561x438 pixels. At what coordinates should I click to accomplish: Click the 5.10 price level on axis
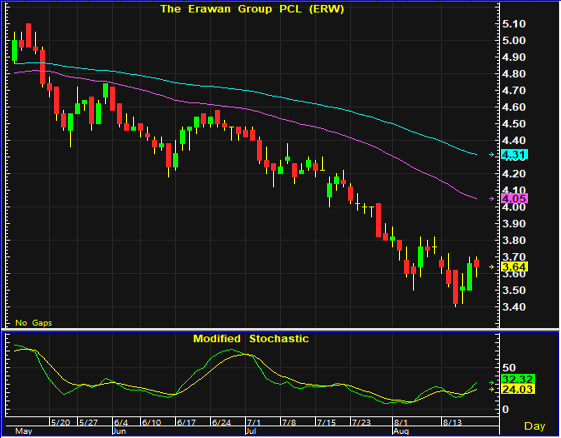click(x=514, y=24)
